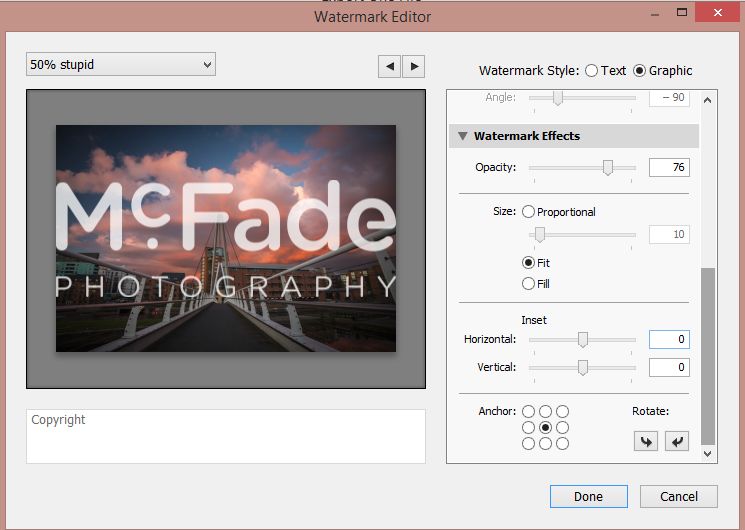Click the Horizontal inset value field
Viewport: 745px width, 530px height.
[668, 340]
